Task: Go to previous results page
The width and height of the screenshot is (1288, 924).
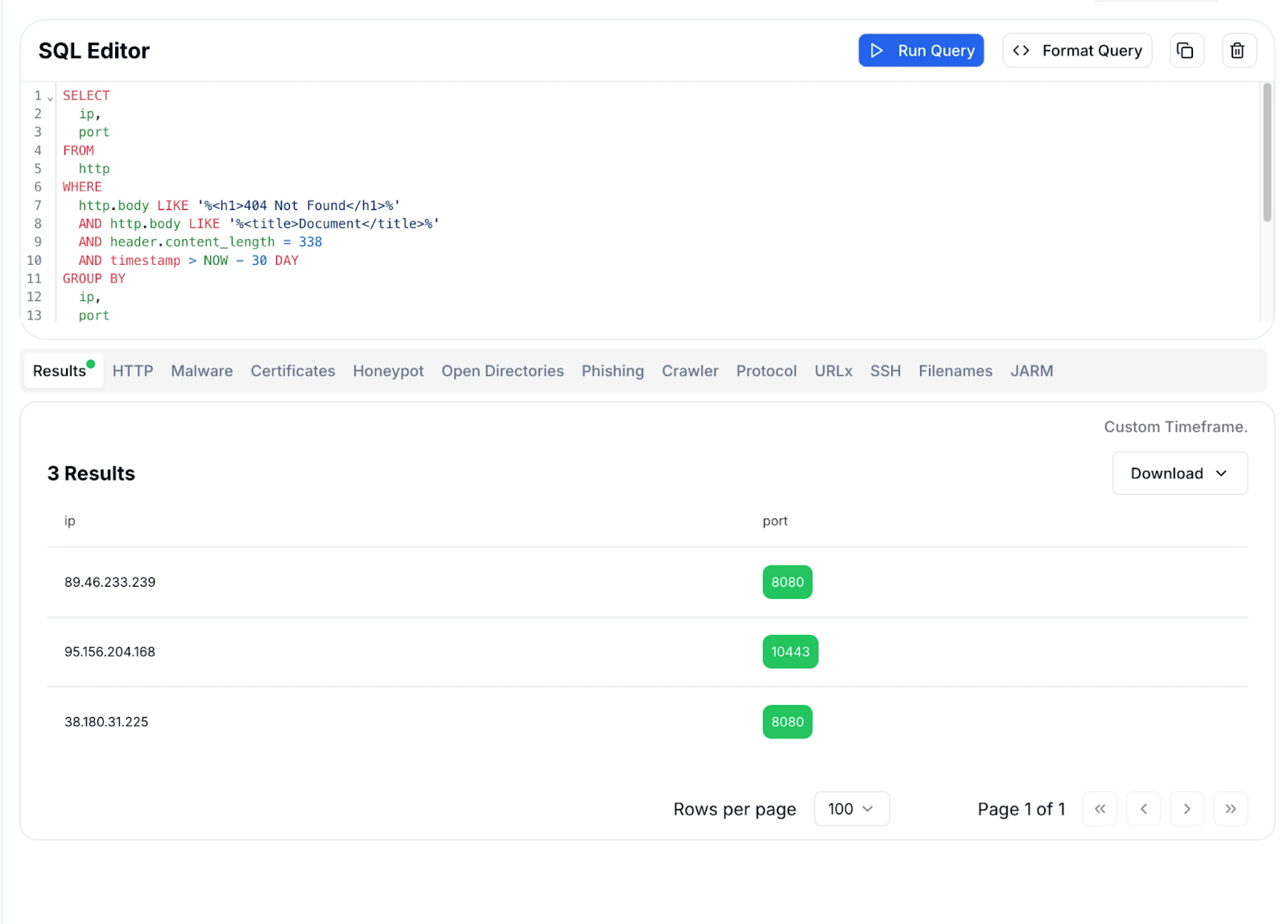Action: 1143,808
